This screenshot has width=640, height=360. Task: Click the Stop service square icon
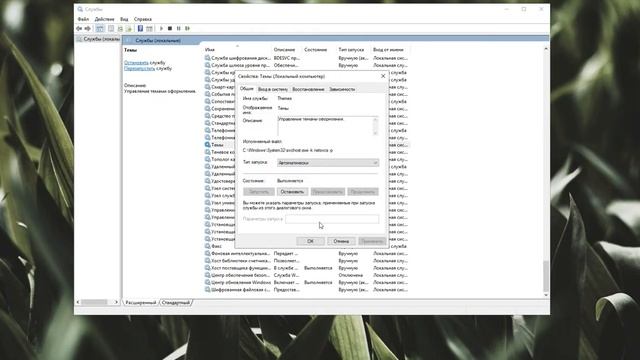(x=170, y=29)
